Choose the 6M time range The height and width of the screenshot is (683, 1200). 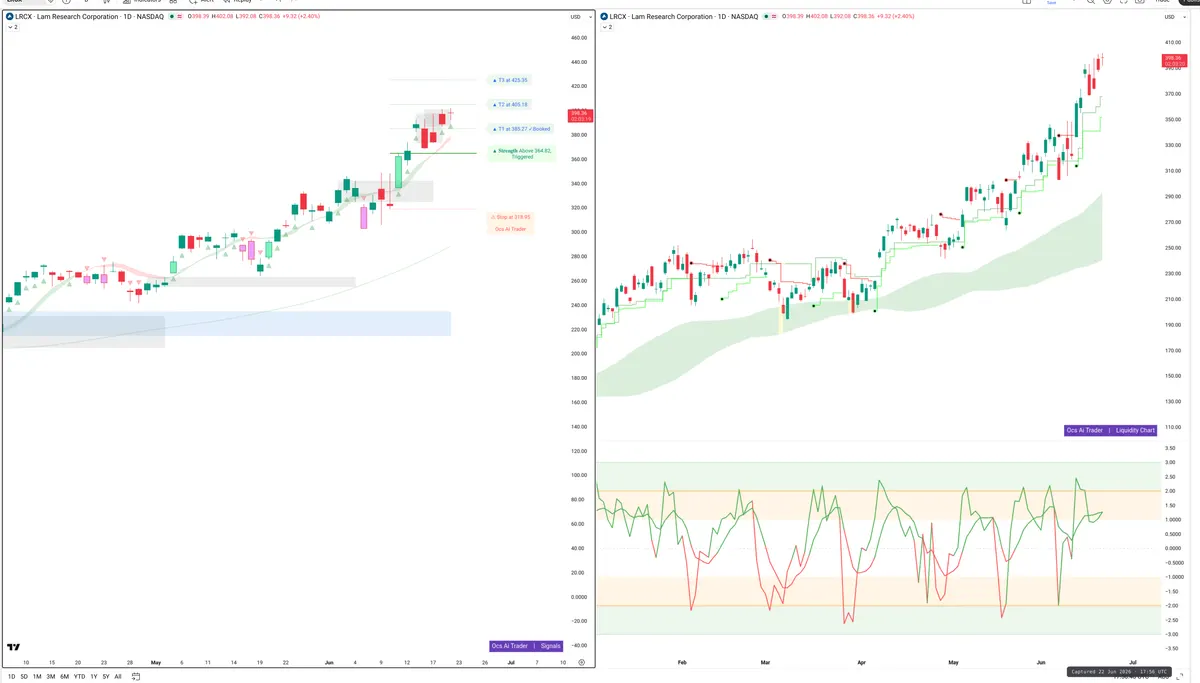(x=64, y=677)
